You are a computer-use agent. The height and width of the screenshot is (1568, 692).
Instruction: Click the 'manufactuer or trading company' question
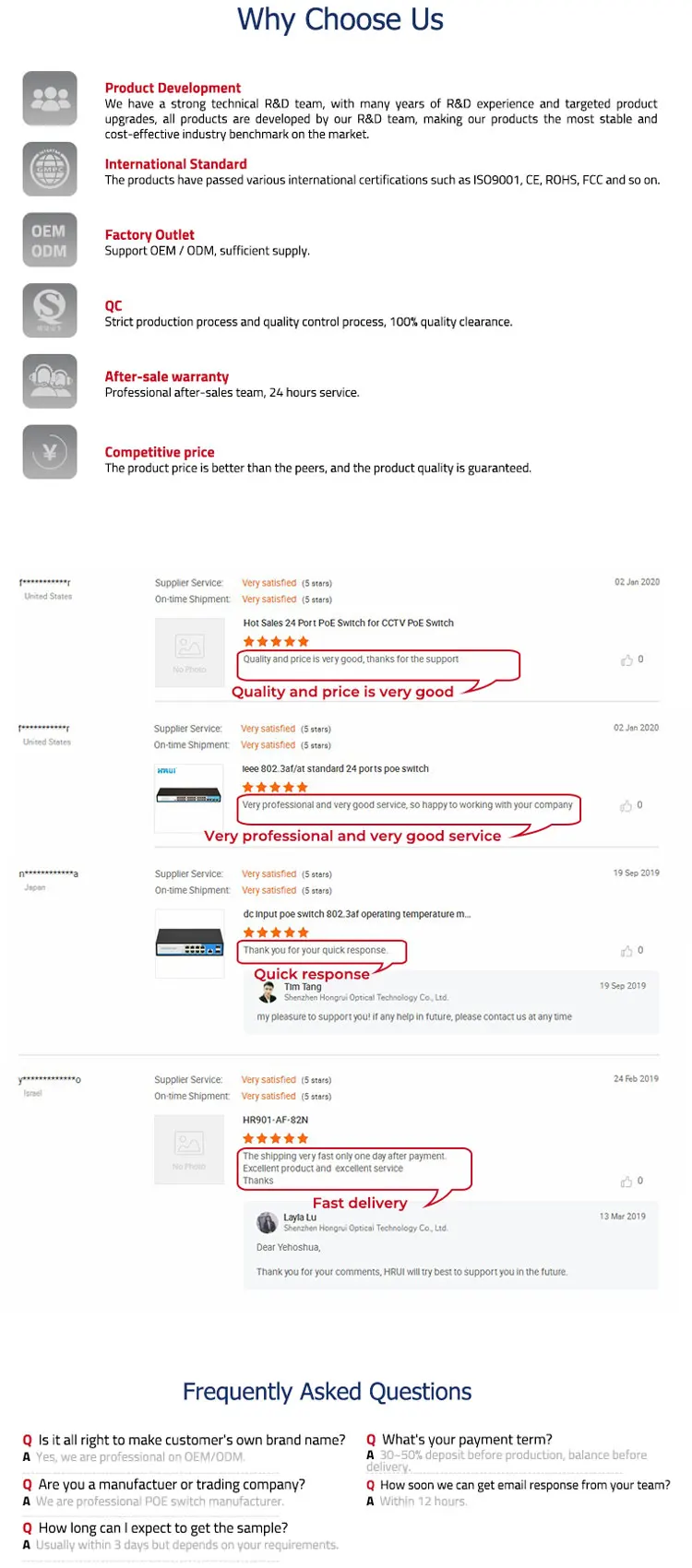(172, 1485)
